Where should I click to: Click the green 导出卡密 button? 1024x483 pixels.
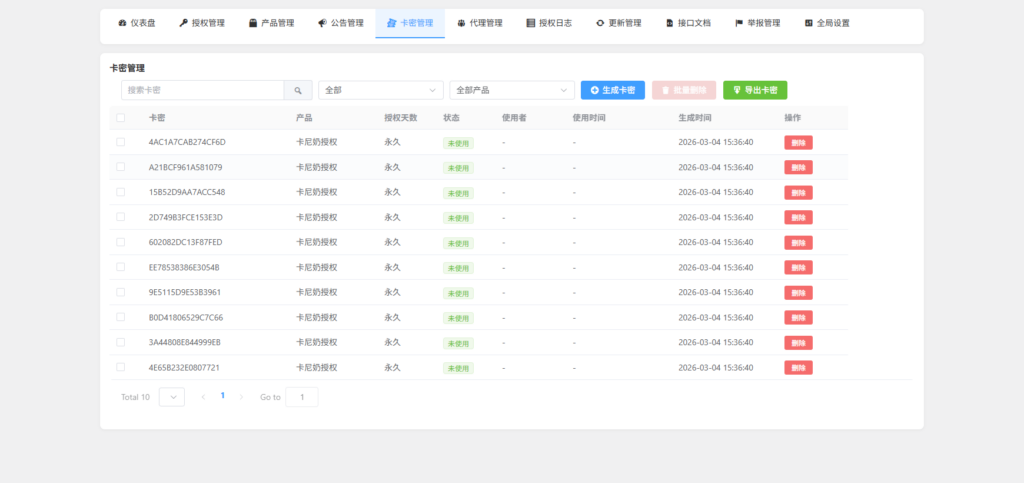tap(755, 90)
